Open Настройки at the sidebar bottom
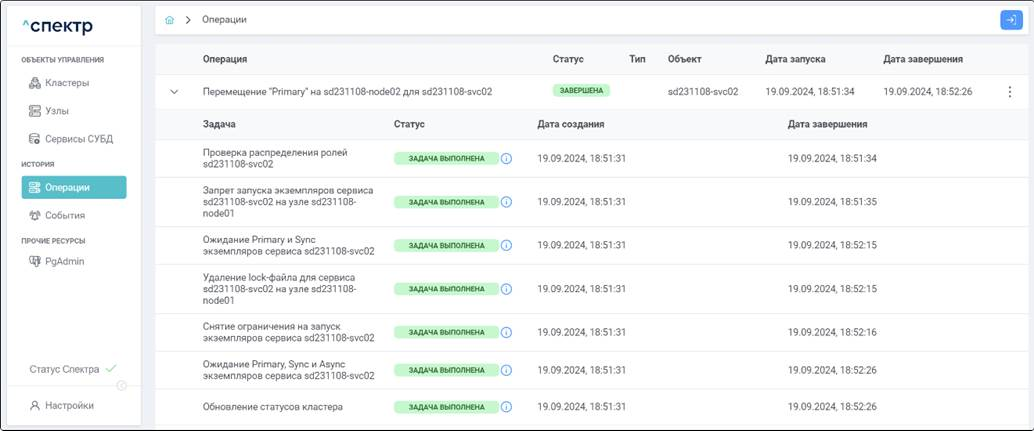 pyautogui.click(x=68, y=406)
